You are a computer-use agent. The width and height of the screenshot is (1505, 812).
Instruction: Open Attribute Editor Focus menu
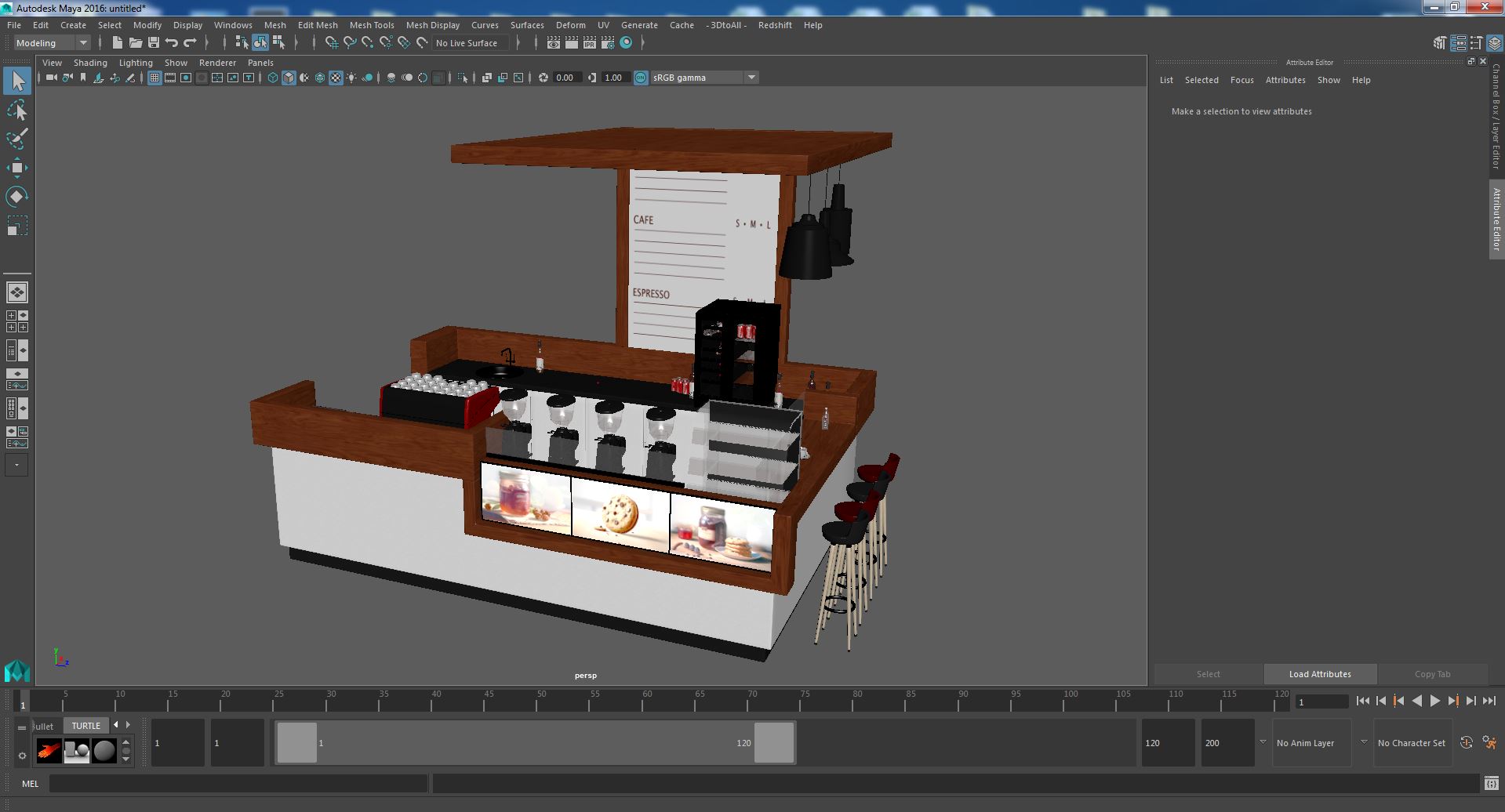(x=1241, y=80)
